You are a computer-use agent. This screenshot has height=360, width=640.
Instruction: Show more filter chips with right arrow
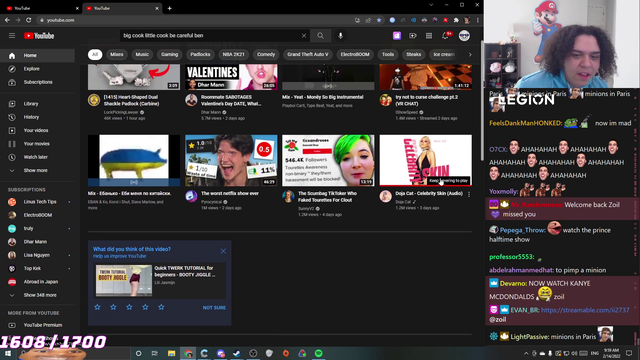(x=470, y=55)
